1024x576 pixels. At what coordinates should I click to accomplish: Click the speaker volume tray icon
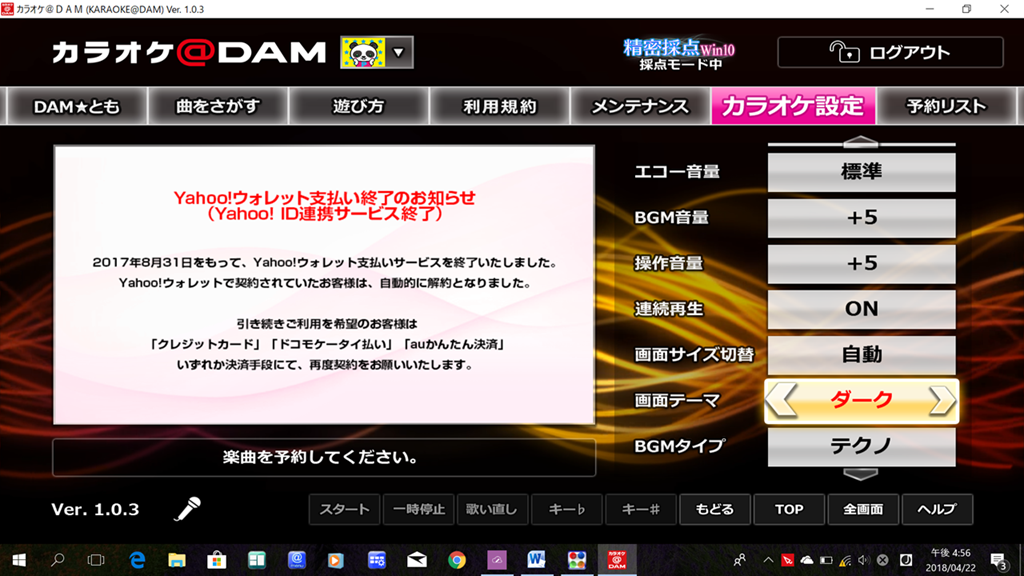[864, 560]
